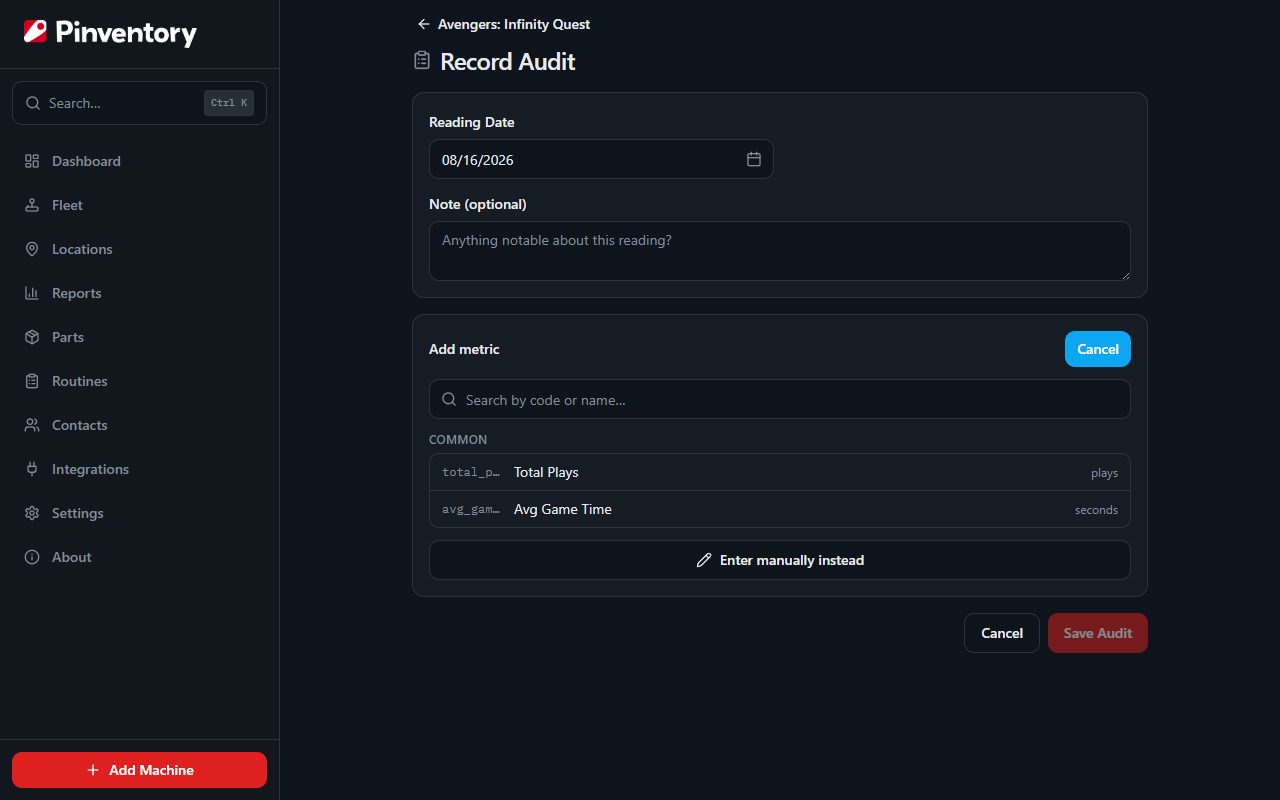The width and height of the screenshot is (1280, 800).
Task: Go to Fleet in sidebar
Action: click(x=139, y=205)
